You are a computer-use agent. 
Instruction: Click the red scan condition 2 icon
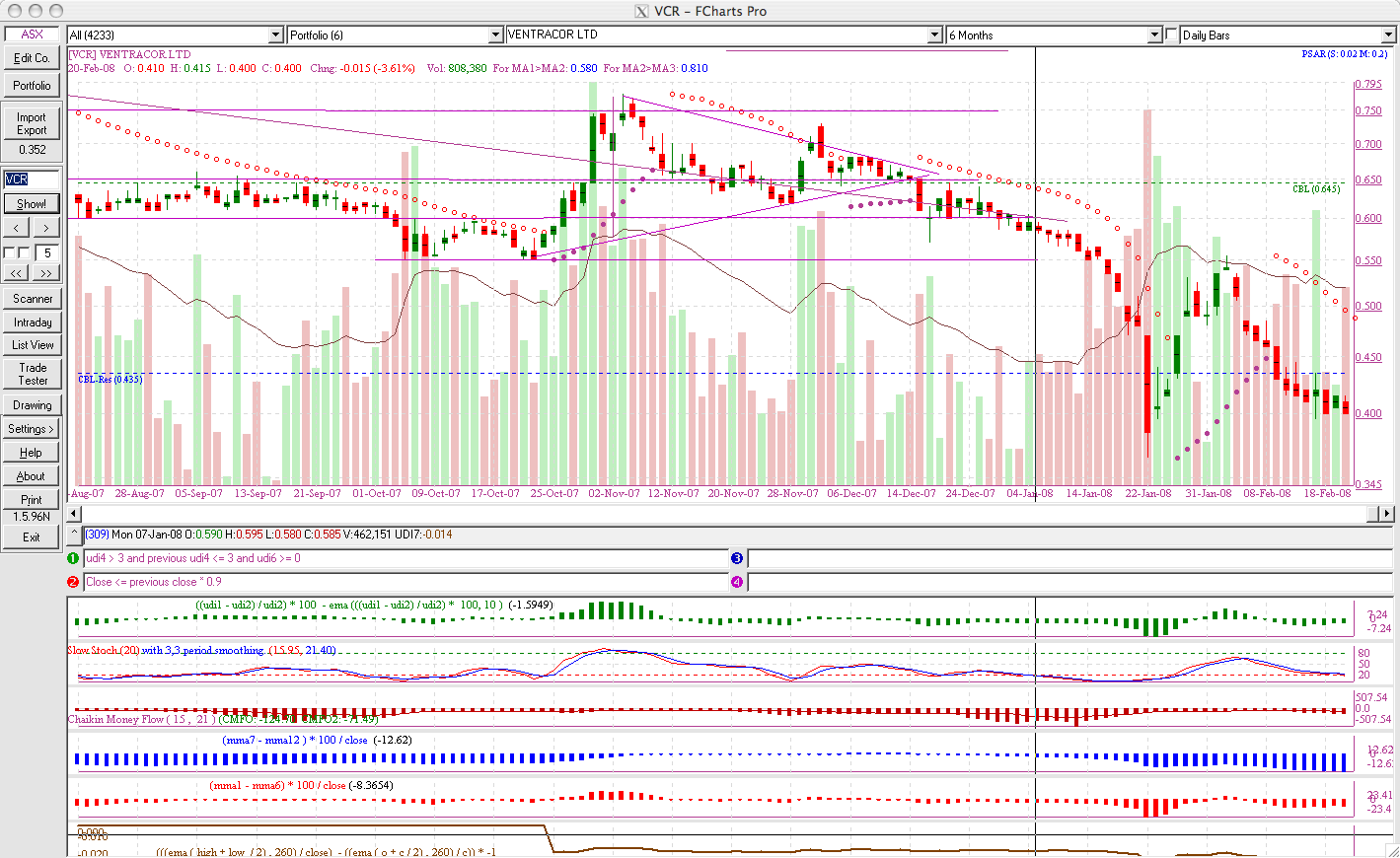pos(73,582)
